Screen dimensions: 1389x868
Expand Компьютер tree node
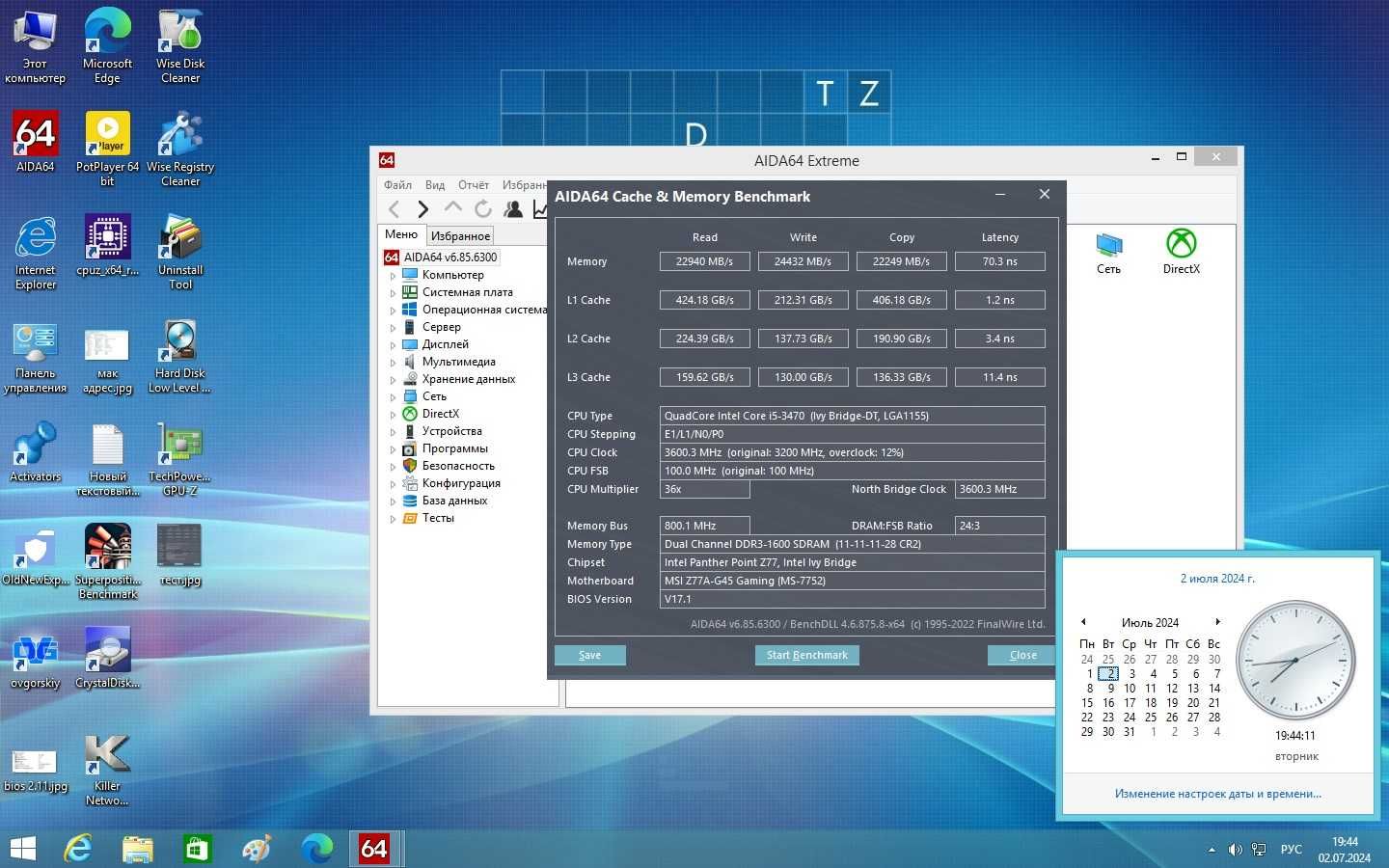point(393,276)
